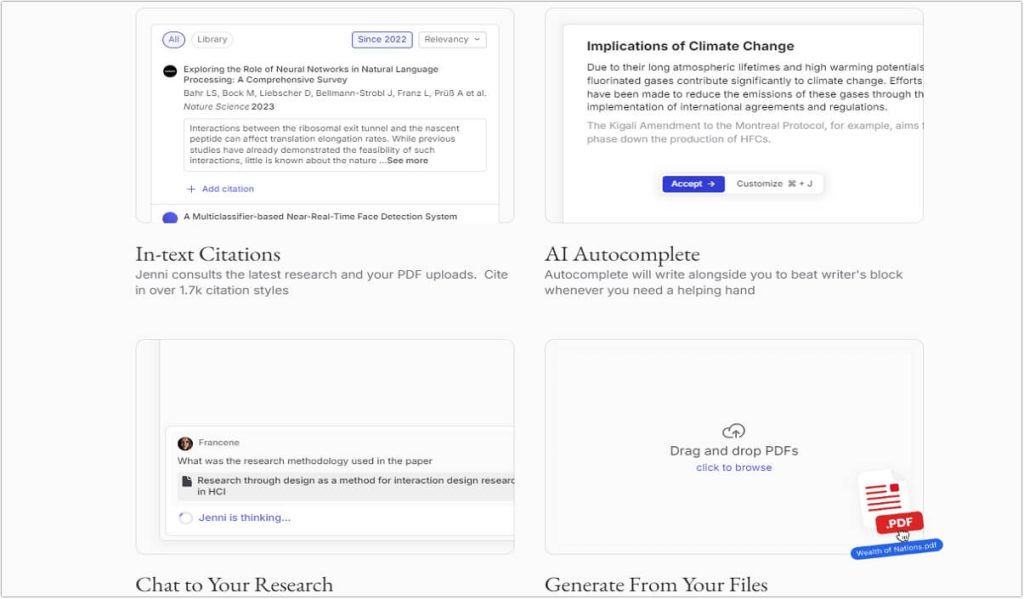Click the plus icon for Add citation
Image resolution: width=1024 pixels, height=599 pixels.
click(x=191, y=189)
